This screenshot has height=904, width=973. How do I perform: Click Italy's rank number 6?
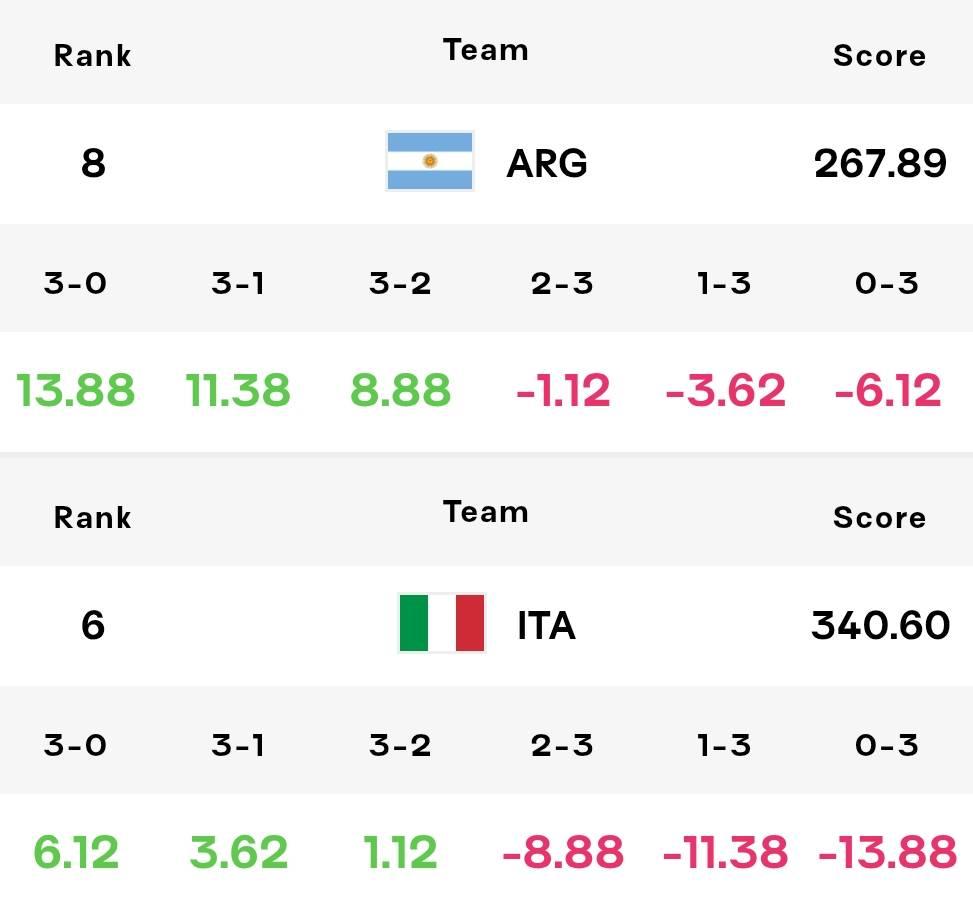[x=93, y=625]
